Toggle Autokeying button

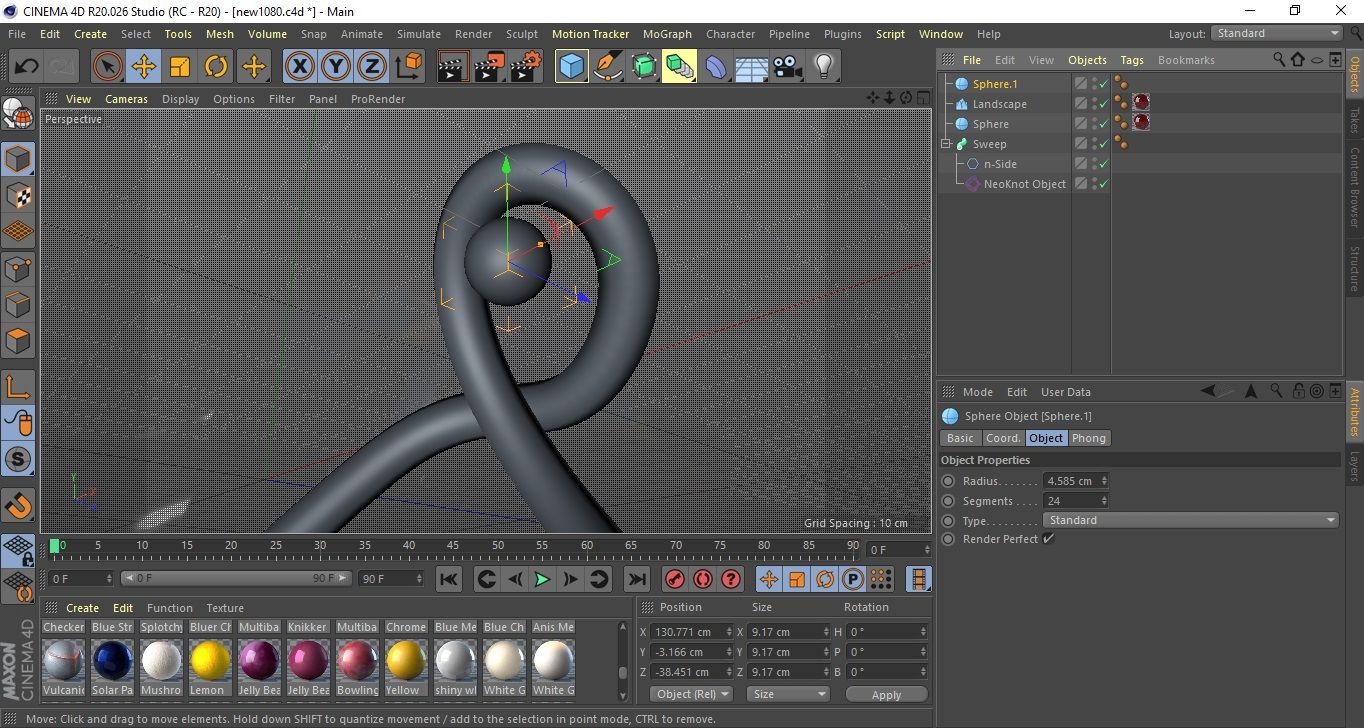pos(703,579)
